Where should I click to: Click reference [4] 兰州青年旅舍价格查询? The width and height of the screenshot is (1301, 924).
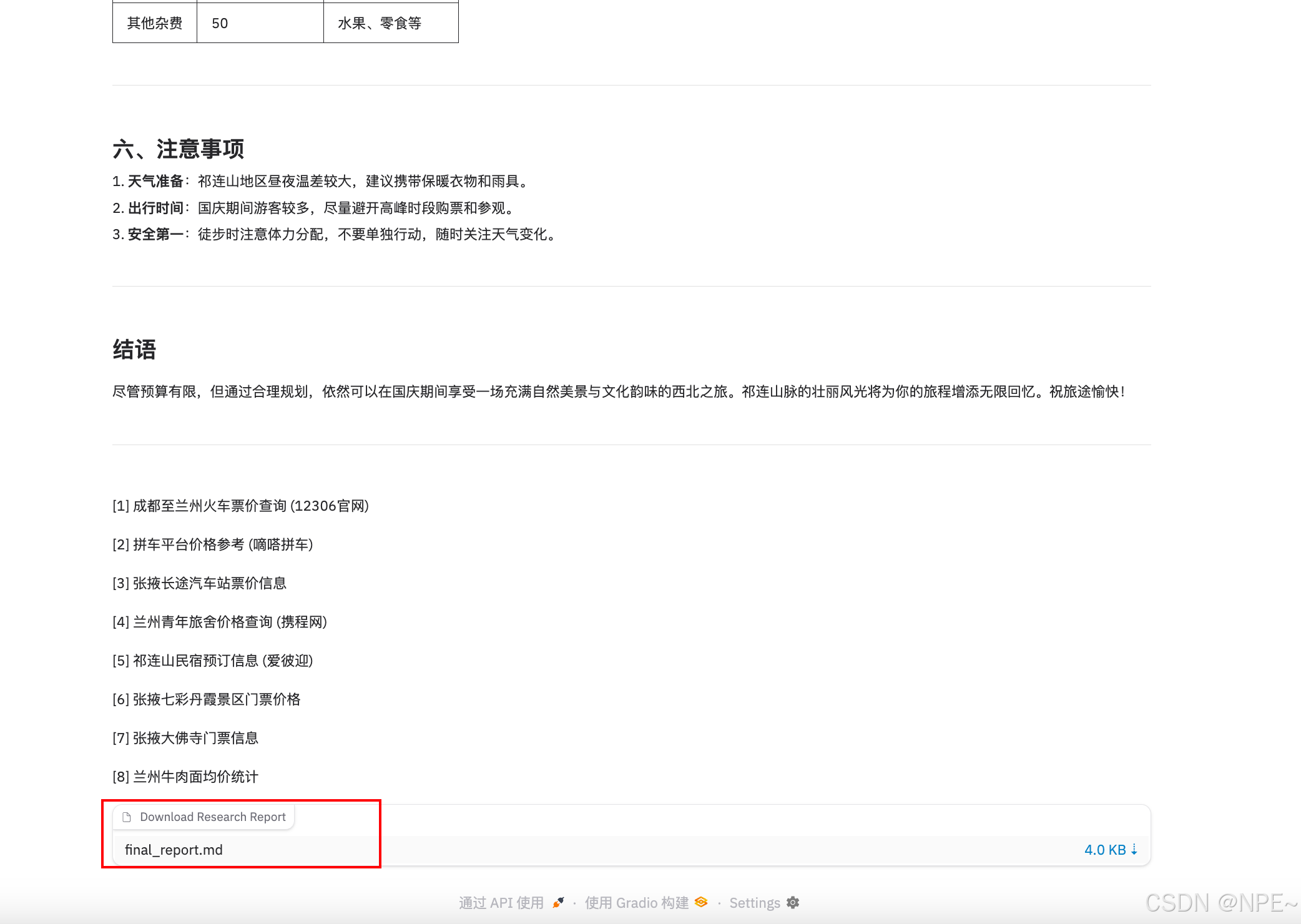point(220,622)
